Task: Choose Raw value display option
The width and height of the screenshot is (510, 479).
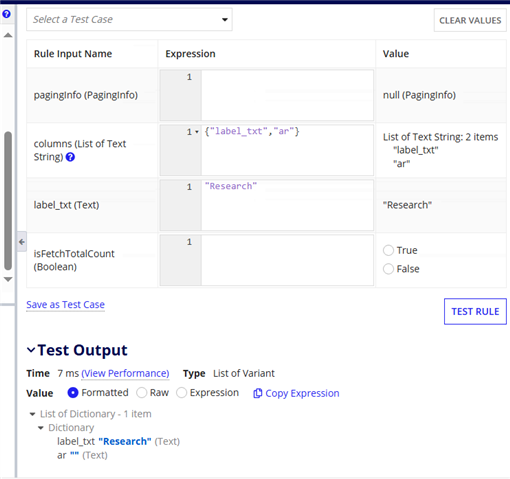Action: tap(142, 393)
